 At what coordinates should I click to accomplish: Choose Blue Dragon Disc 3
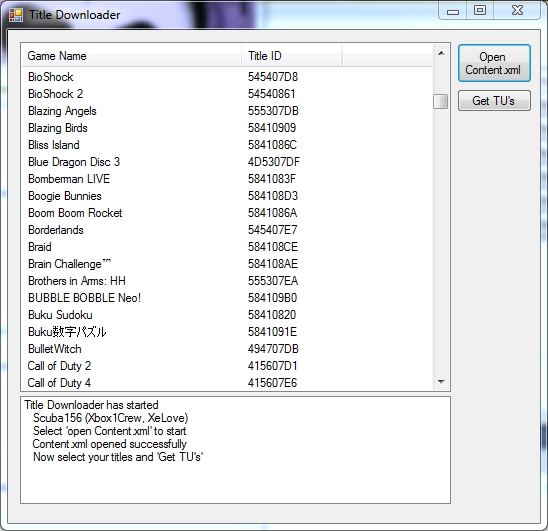227,162
